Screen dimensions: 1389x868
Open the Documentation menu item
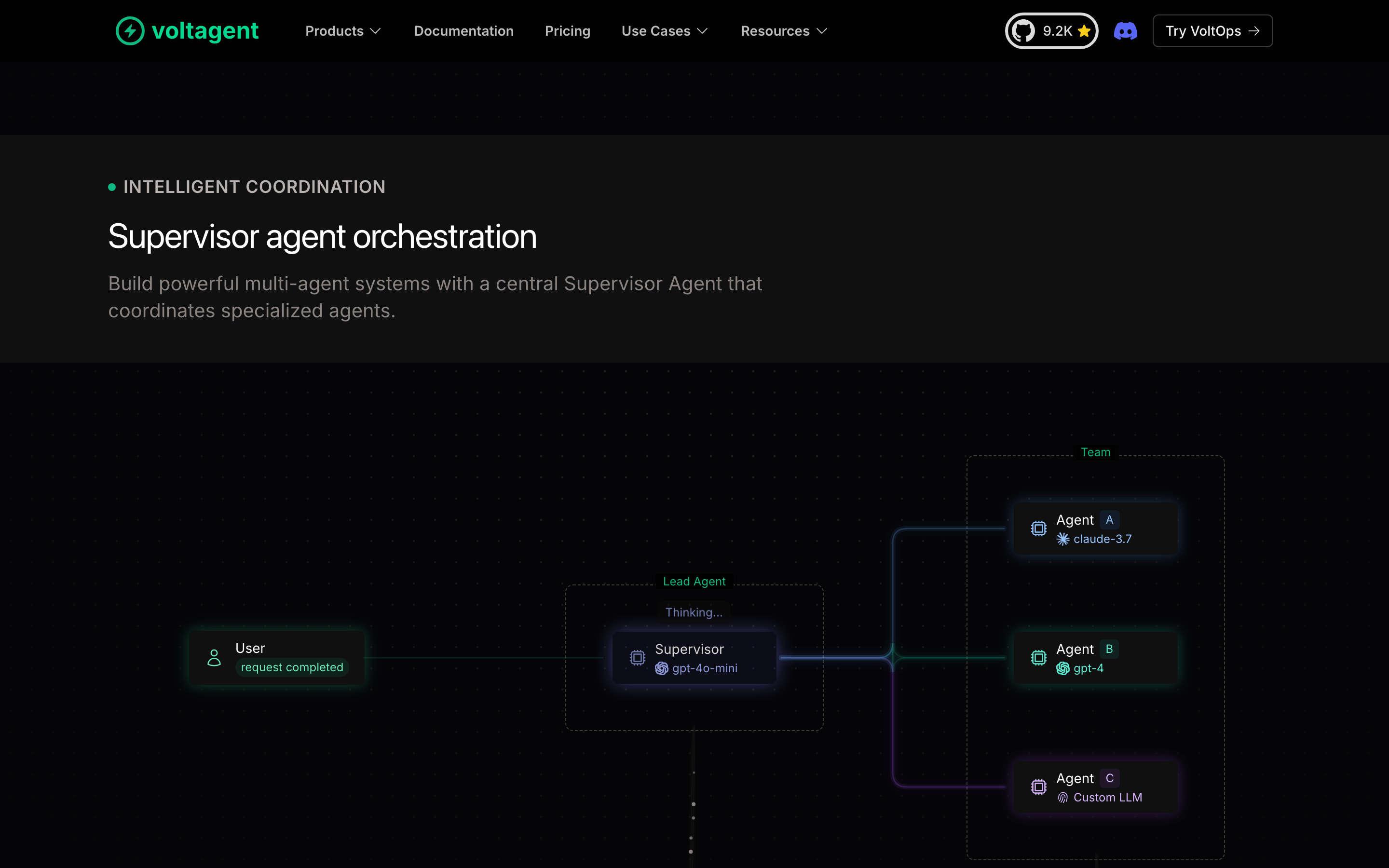click(x=464, y=31)
